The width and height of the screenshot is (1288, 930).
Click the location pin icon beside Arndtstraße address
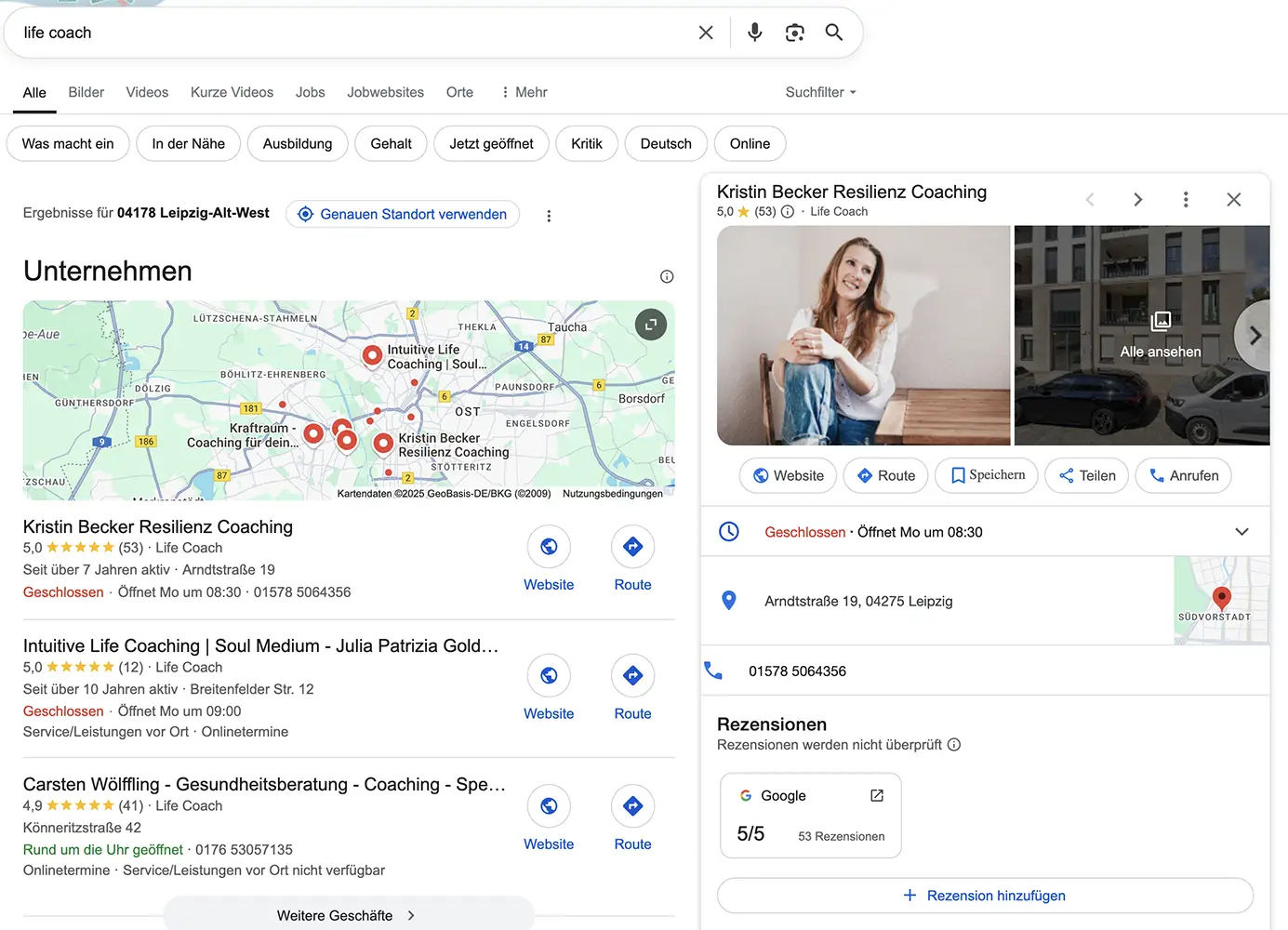pos(729,601)
